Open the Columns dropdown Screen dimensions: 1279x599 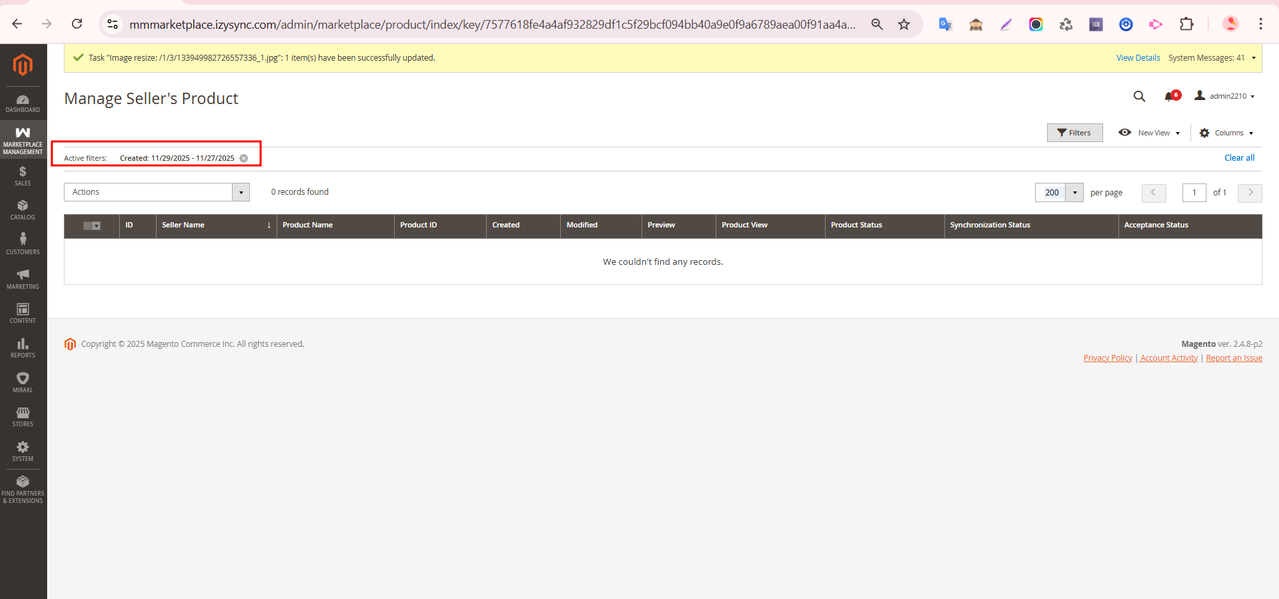pos(1226,133)
